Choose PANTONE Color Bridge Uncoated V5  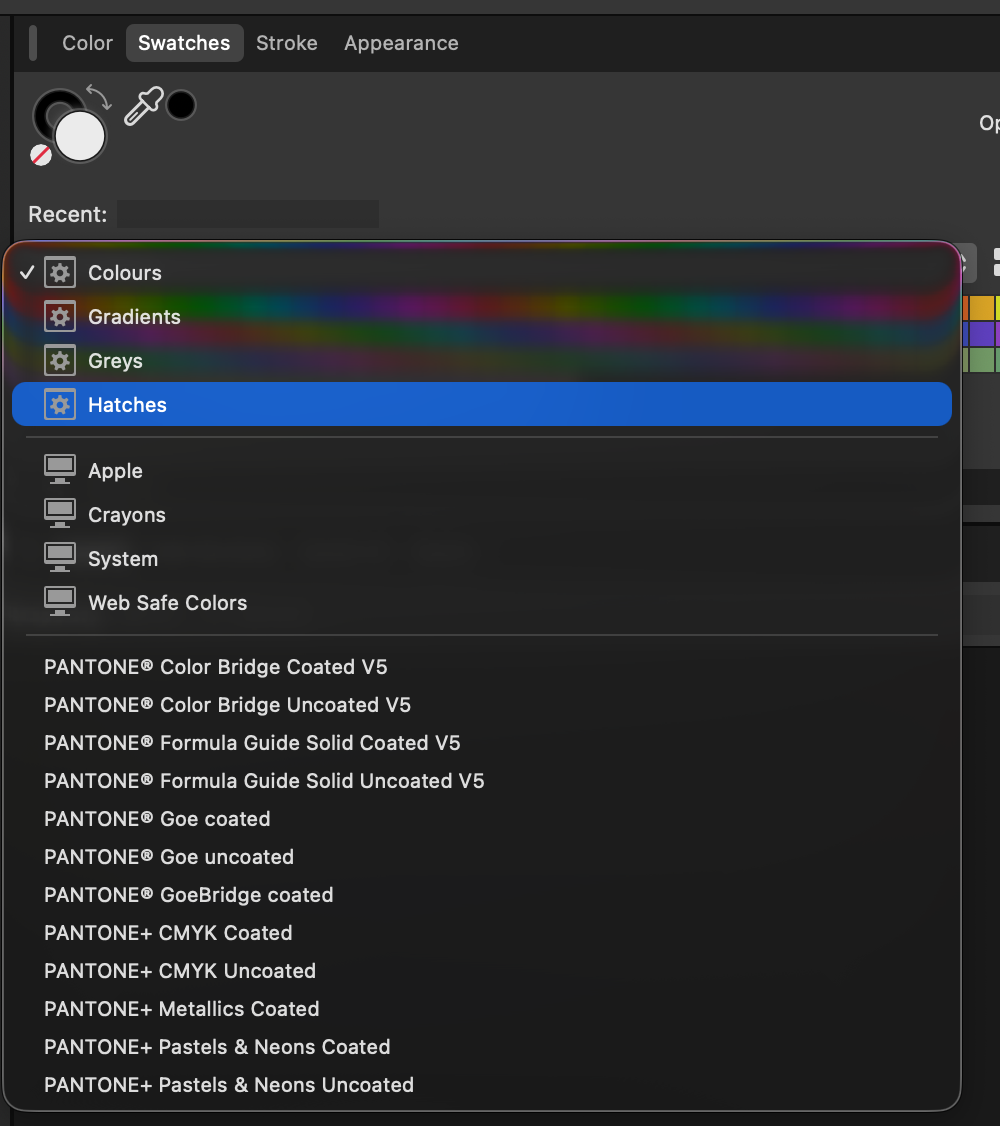coord(482,705)
